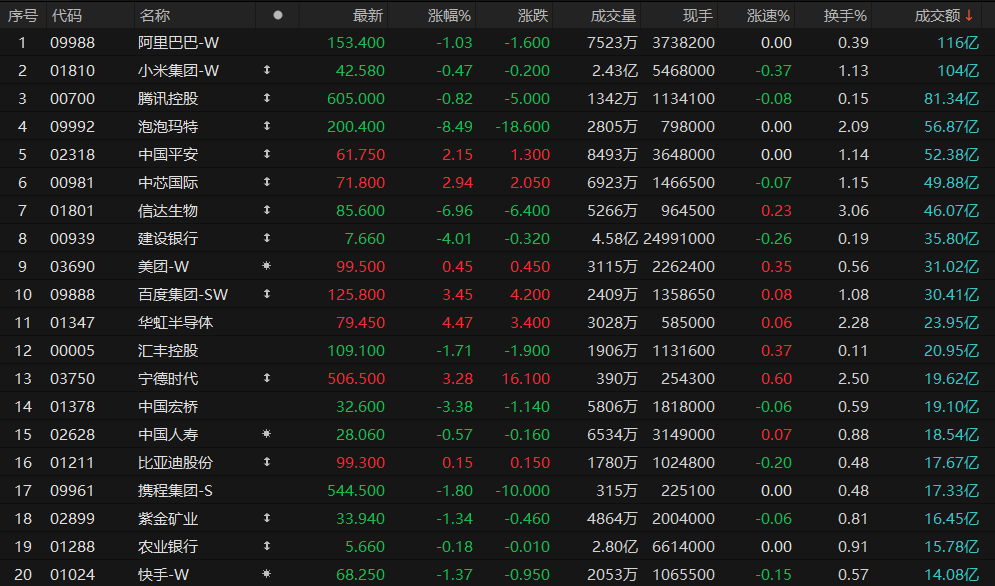Click the latest price 109.100 for 汇丰控股
Screen dimensions: 995x586
coord(356,350)
